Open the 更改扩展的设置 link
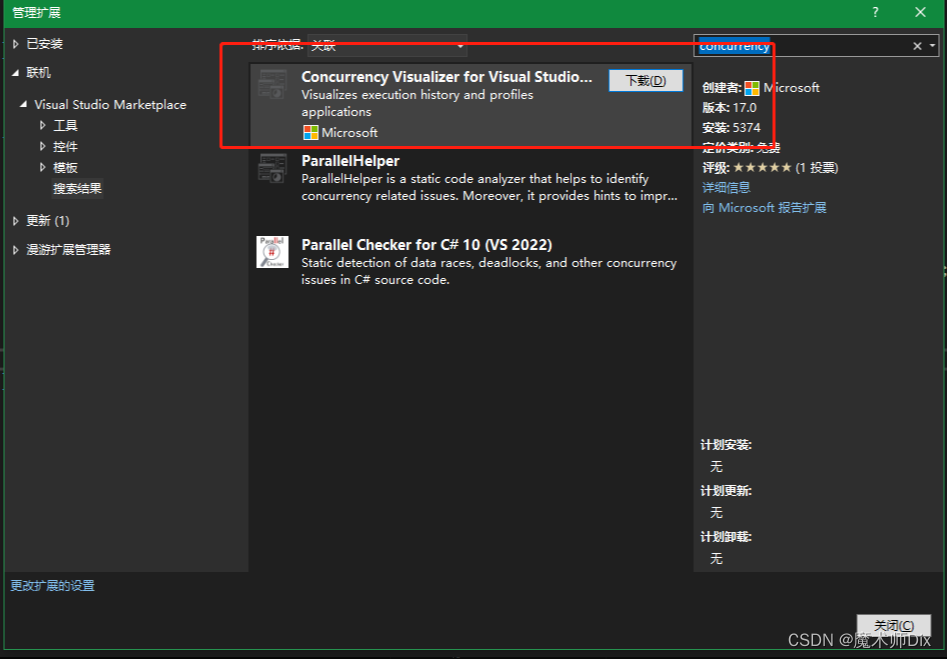The image size is (947, 659). point(53,586)
